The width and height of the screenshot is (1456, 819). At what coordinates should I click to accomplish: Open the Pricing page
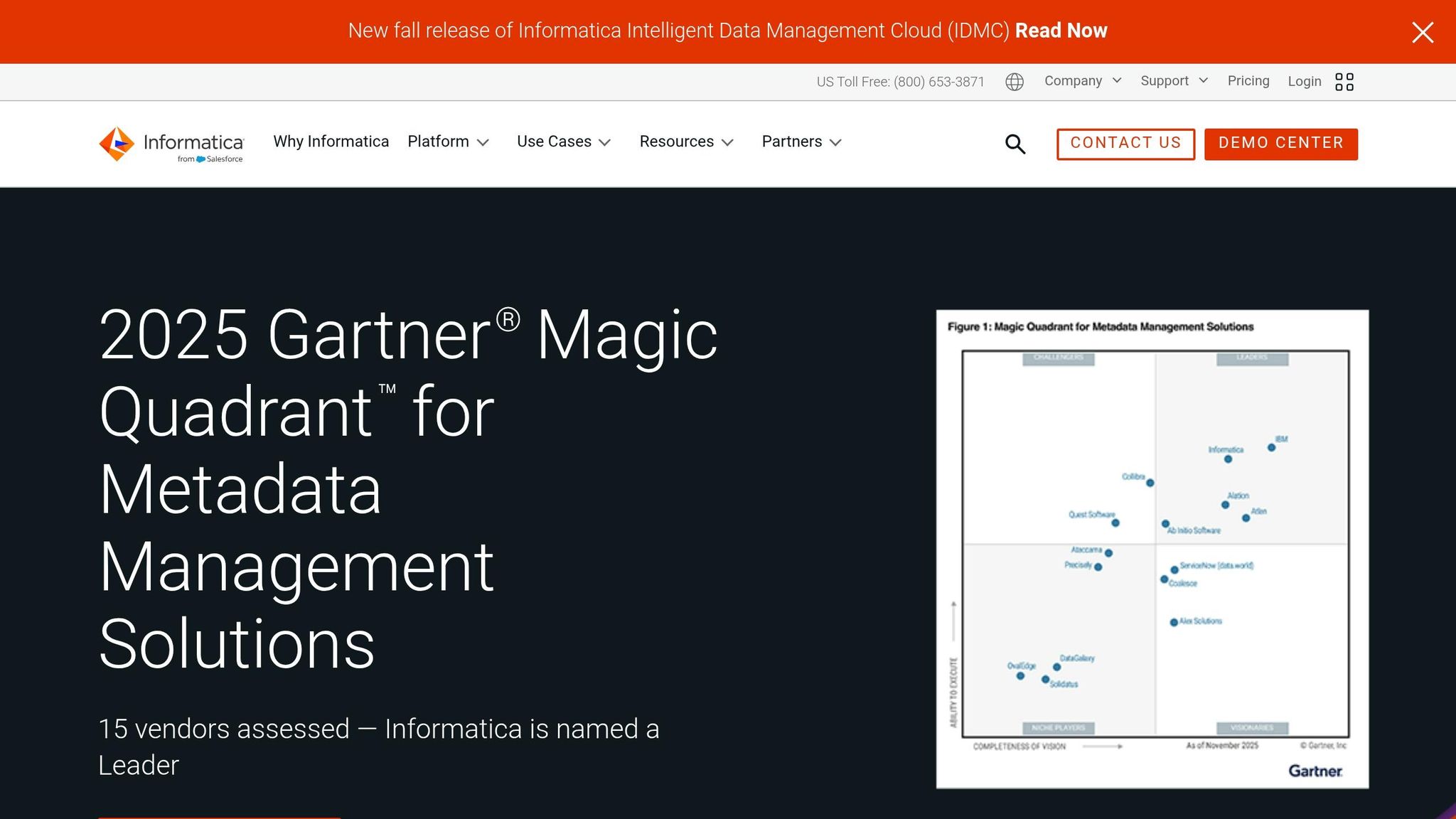coord(1248,81)
